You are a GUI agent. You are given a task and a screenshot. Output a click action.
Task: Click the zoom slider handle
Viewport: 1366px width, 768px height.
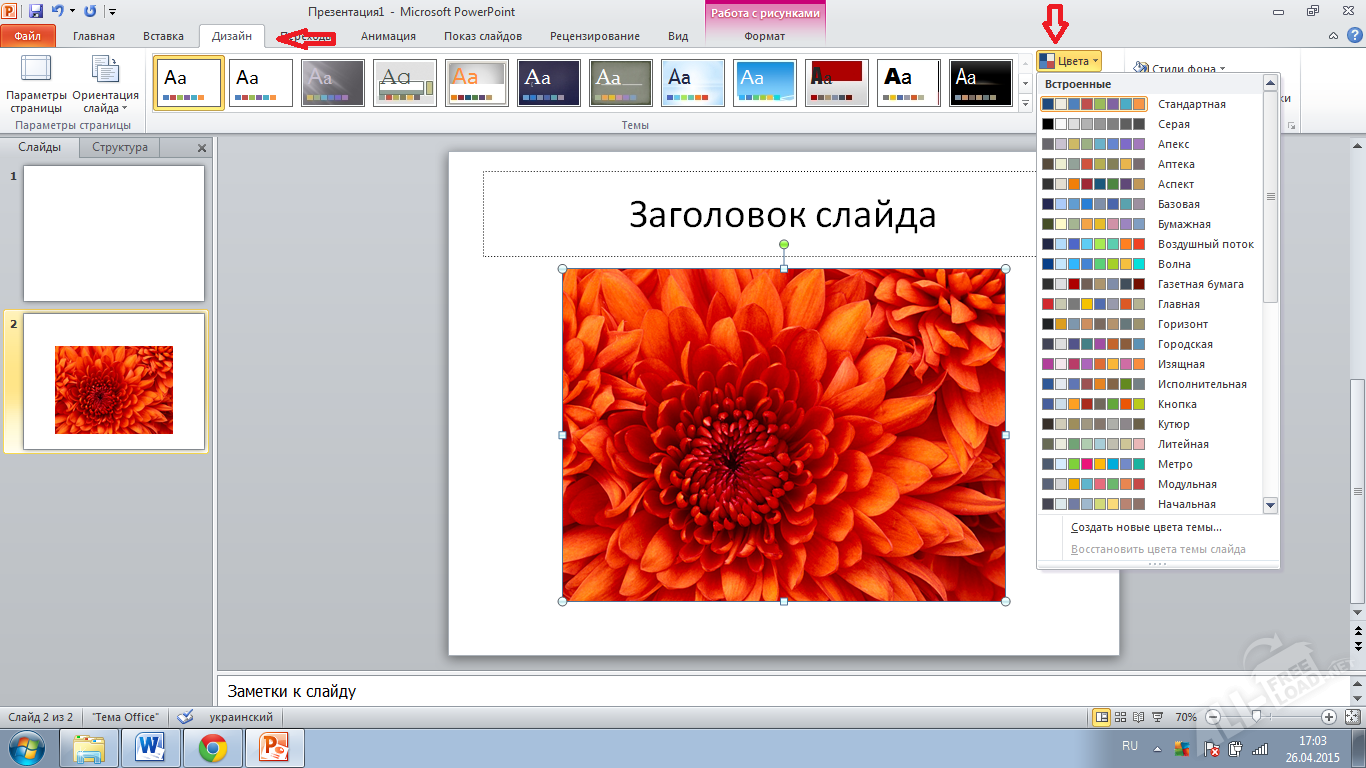pyautogui.click(x=1255, y=717)
